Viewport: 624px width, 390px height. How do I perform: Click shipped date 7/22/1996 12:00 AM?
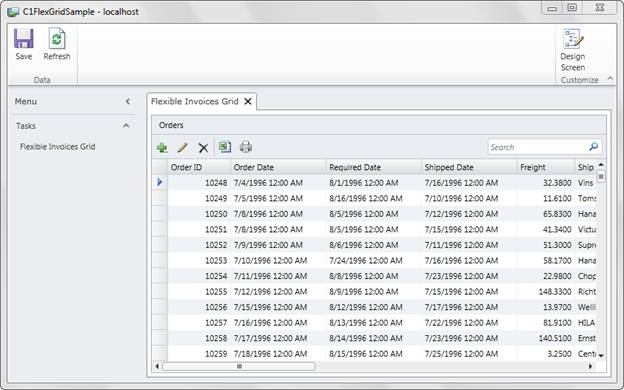click(461, 322)
